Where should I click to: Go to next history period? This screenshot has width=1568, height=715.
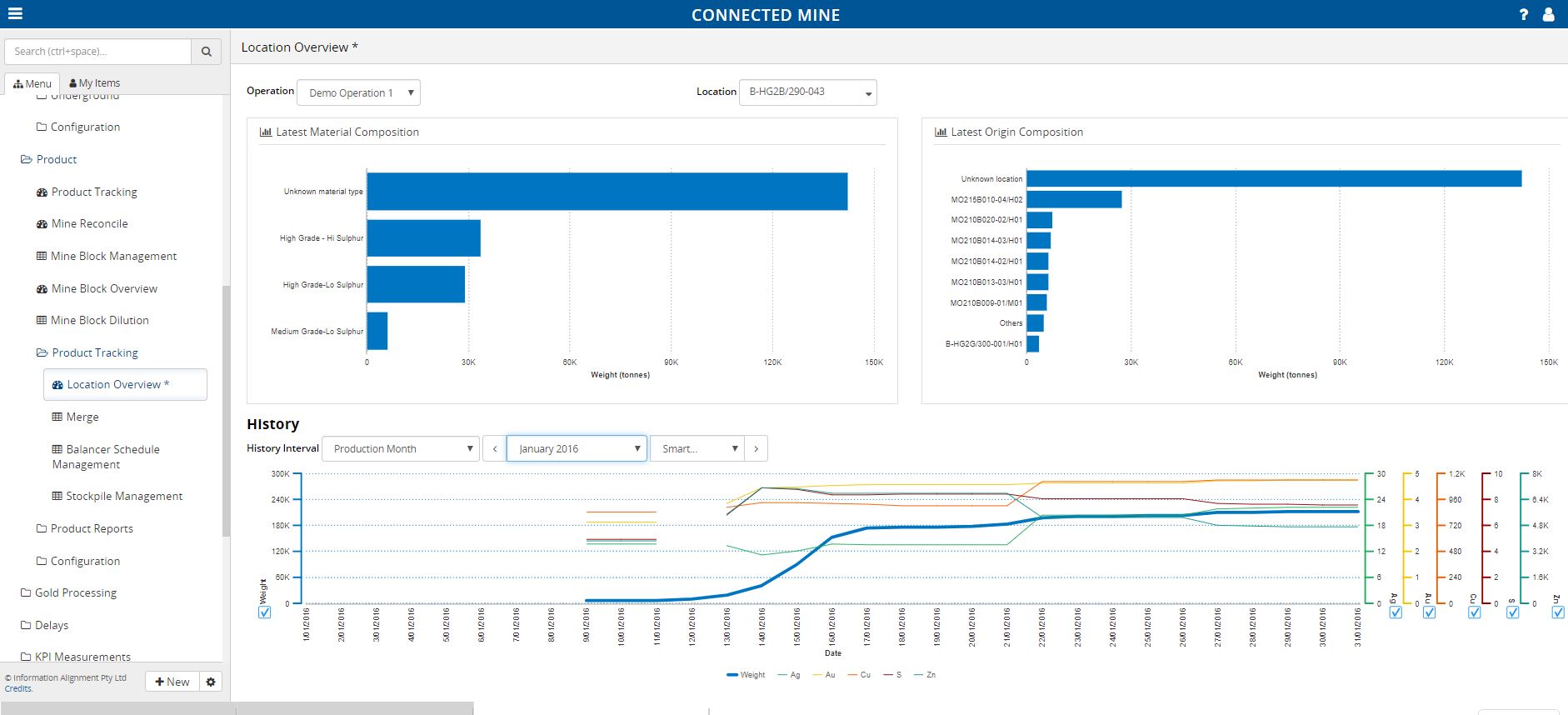point(756,448)
